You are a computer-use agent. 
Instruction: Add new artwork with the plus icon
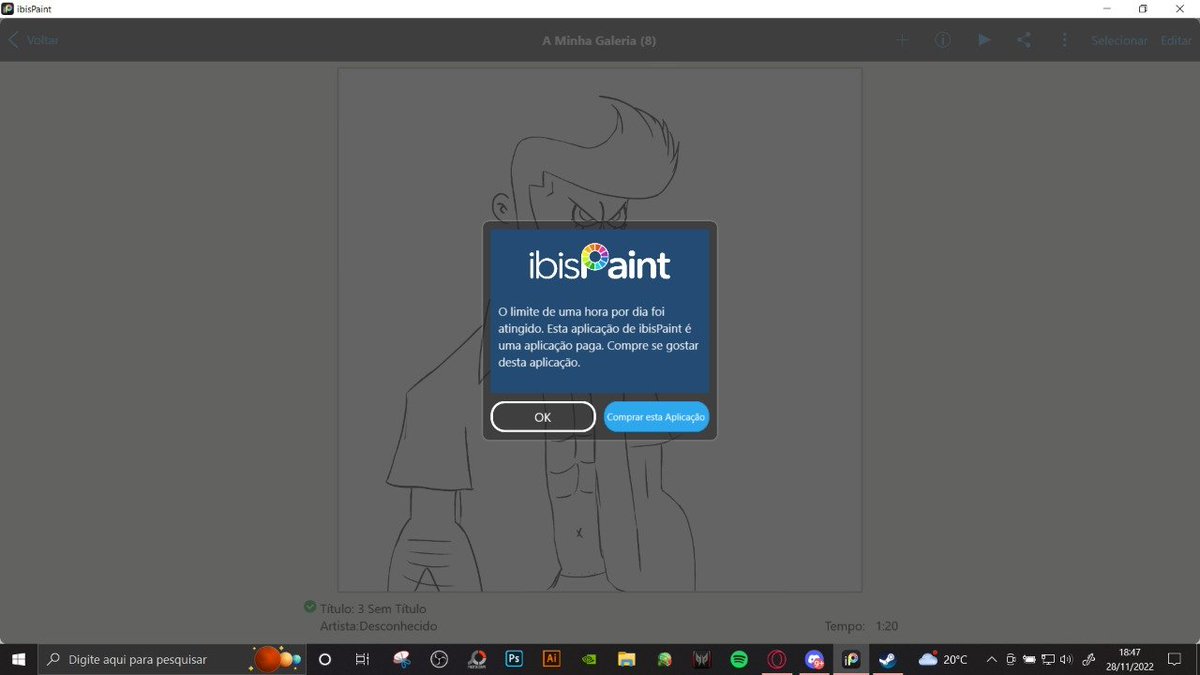902,40
